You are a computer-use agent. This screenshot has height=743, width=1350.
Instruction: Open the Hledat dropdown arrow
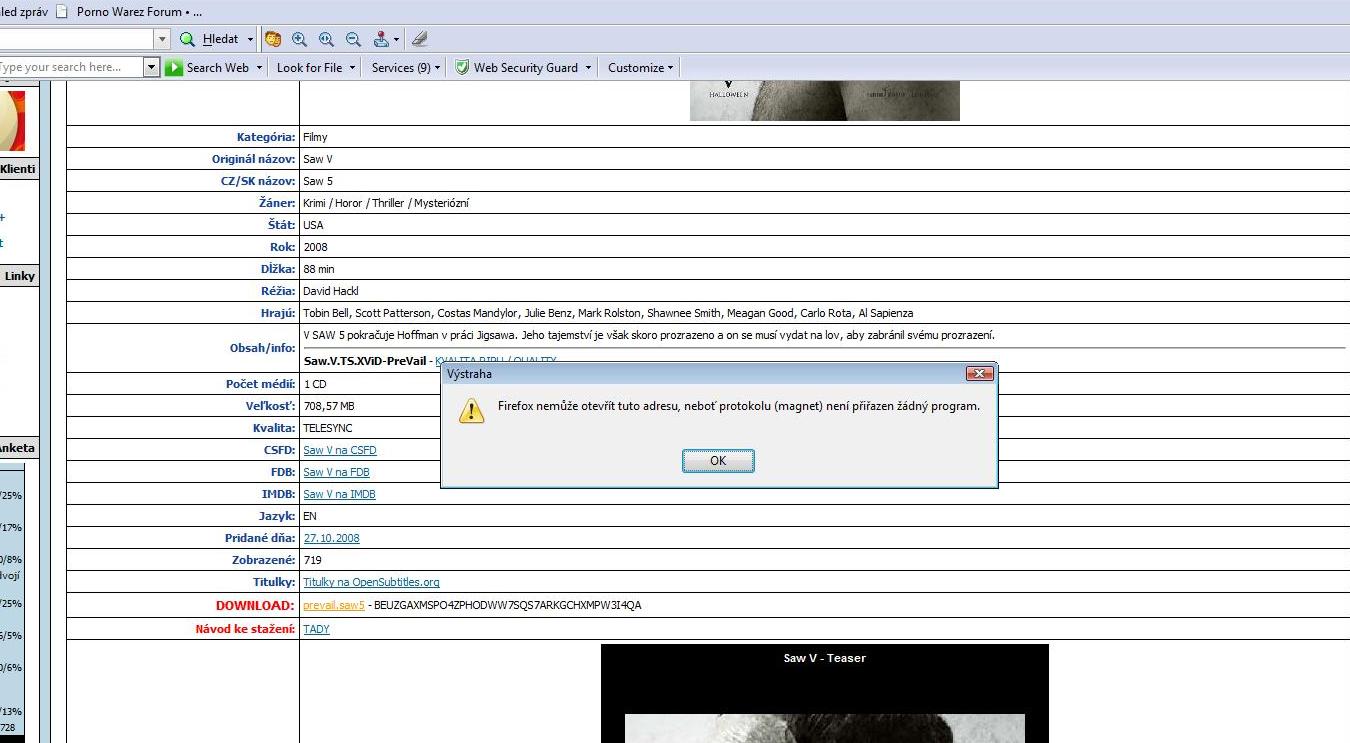click(250, 39)
